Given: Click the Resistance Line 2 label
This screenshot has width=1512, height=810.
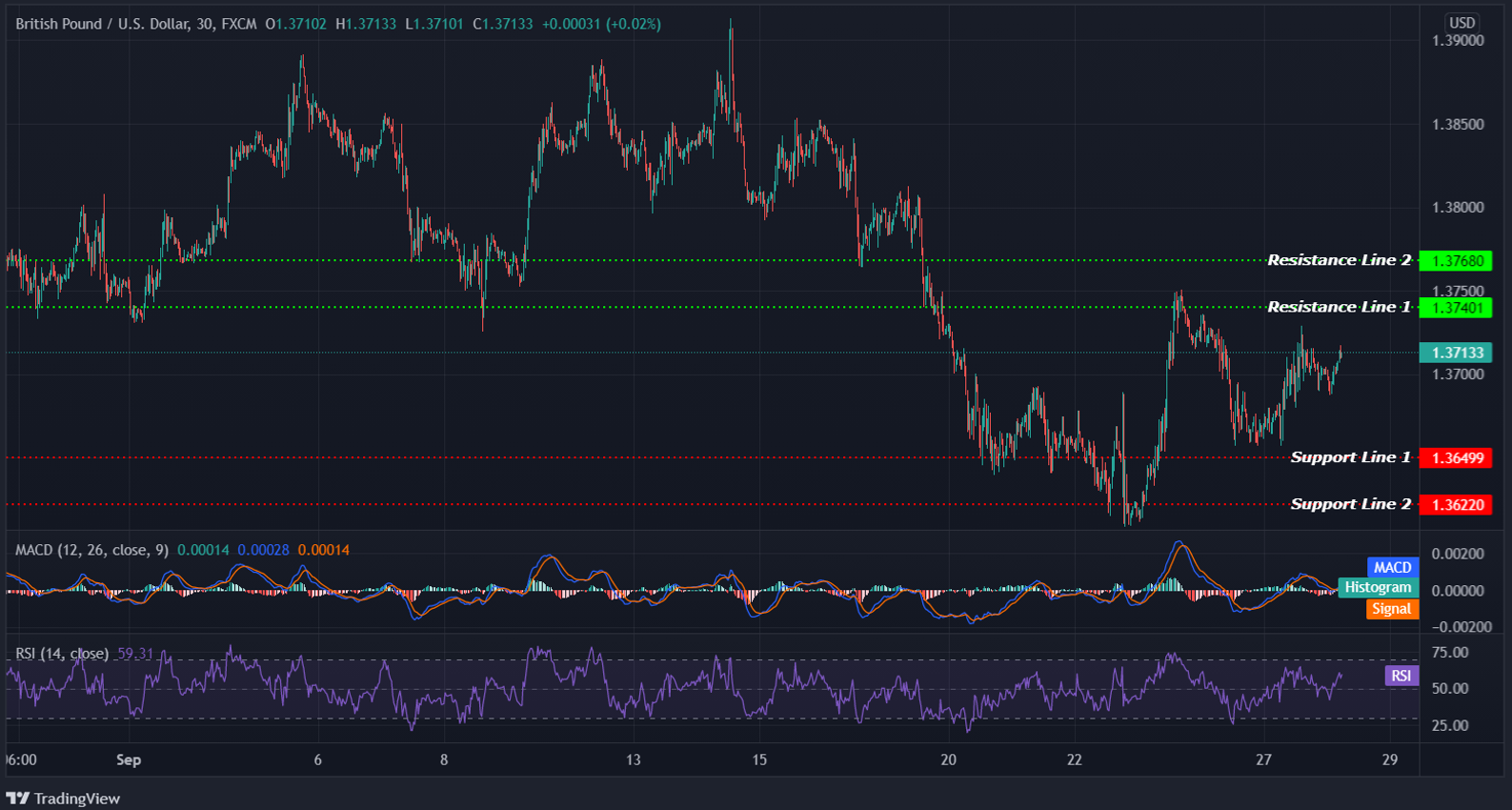Looking at the screenshot, I should pos(1339,260).
